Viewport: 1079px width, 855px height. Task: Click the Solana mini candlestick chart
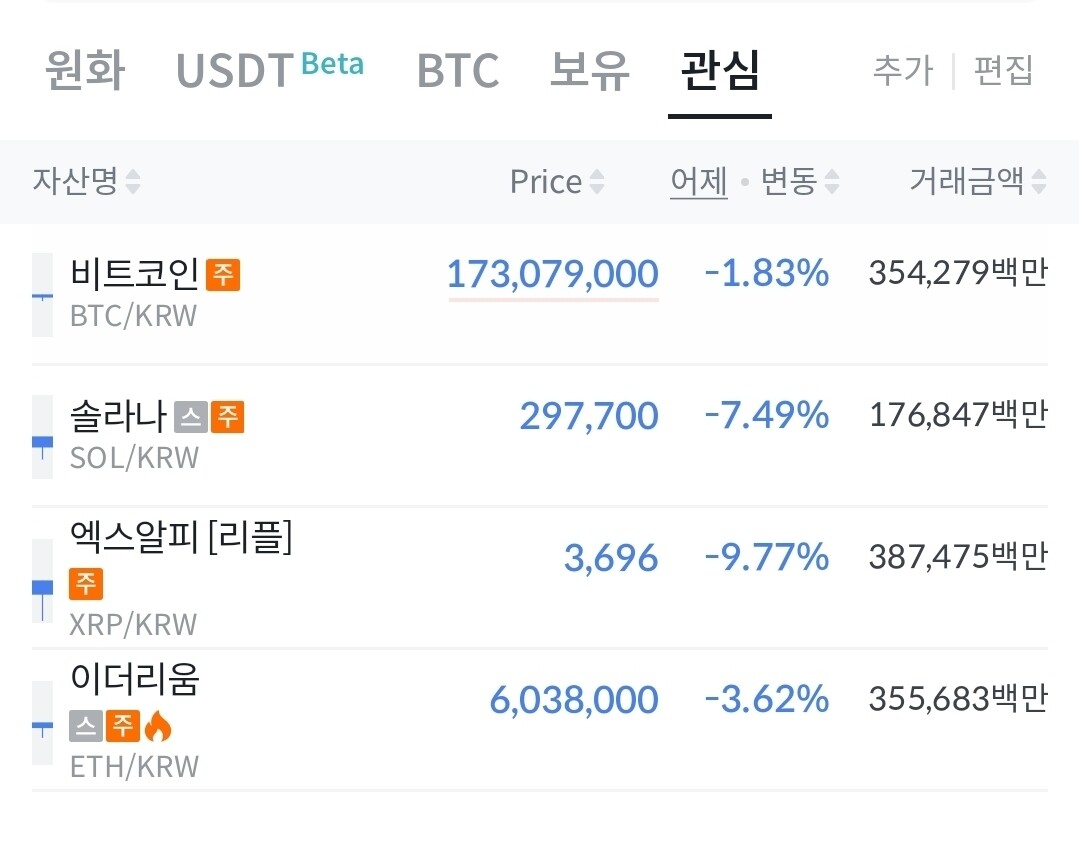42,437
